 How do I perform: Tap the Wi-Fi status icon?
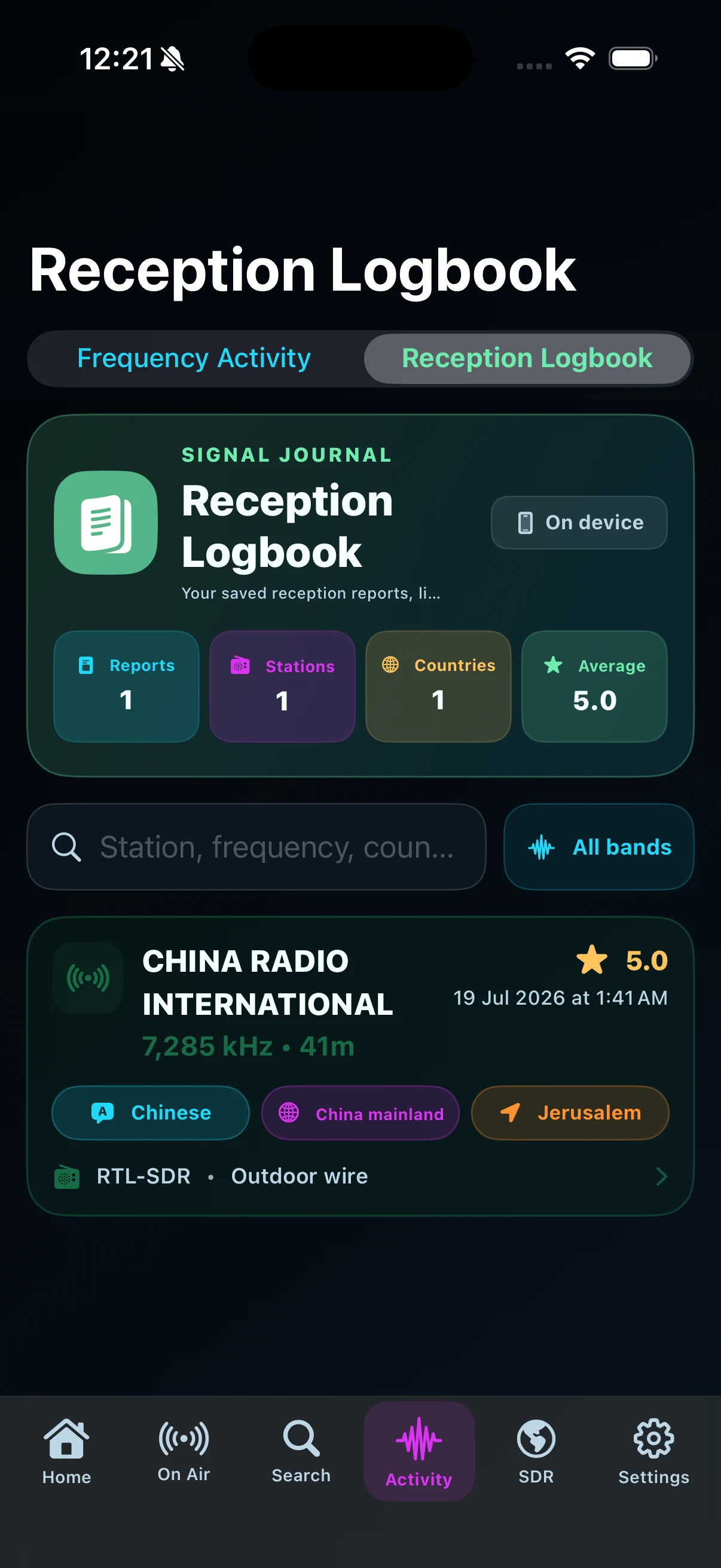coord(580,59)
